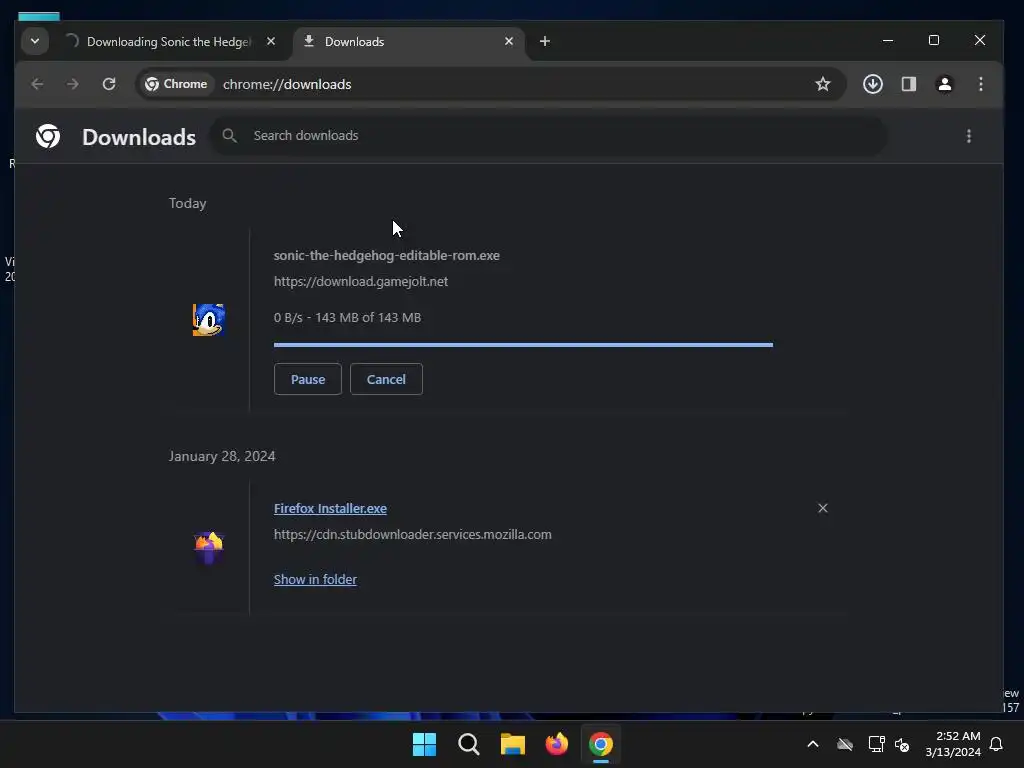Cancel the Sonic ROM download
Viewport: 1024px width, 768px height.
[386, 379]
